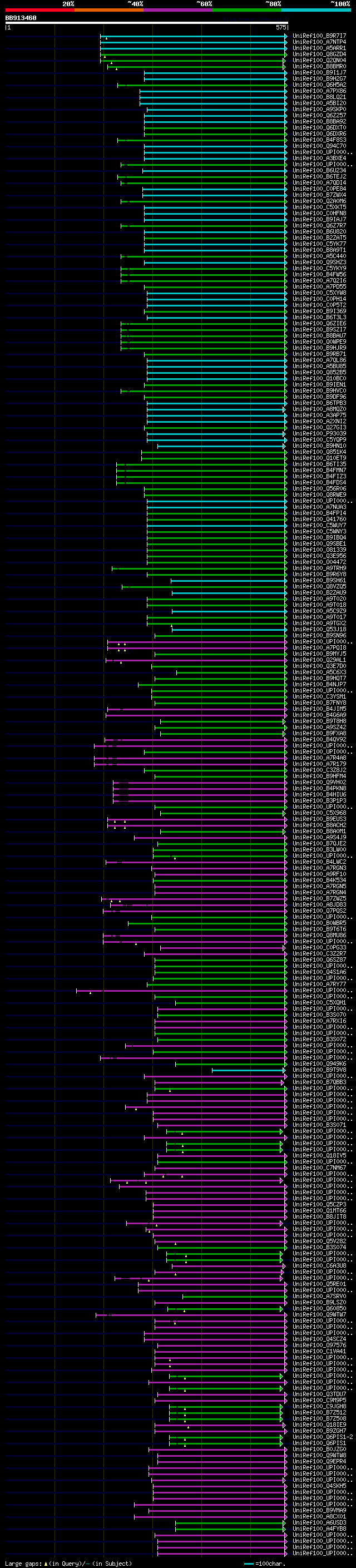Open hit UniRef100_A7PX86 label
The width and height of the screenshot is (356, 1568).
(319, 91)
